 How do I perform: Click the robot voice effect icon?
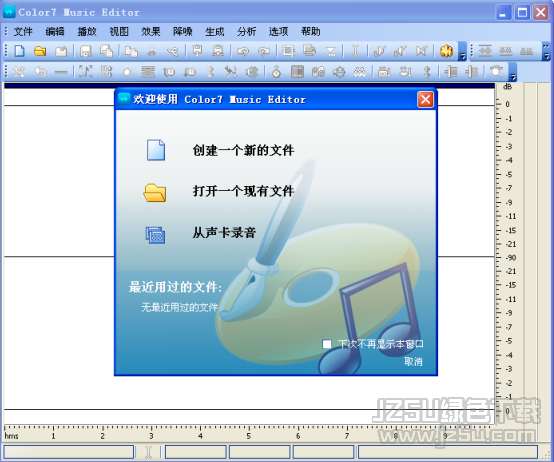[384, 72]
